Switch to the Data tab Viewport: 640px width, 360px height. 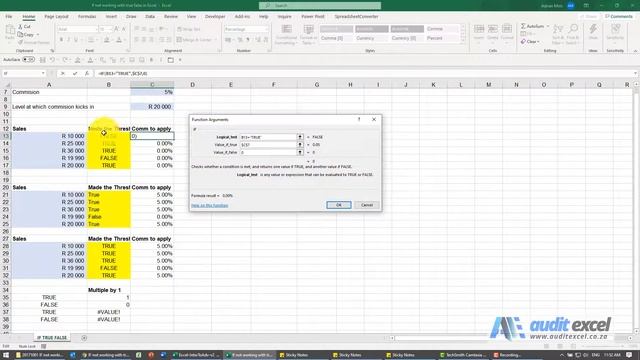pyautogui.click(x=150, y=17)
